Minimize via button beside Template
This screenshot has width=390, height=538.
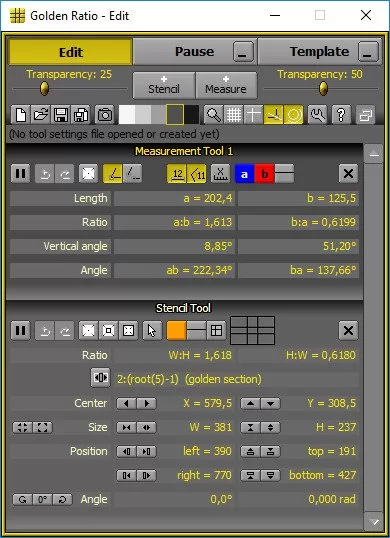pyautogui.click(x=368, y=52)
